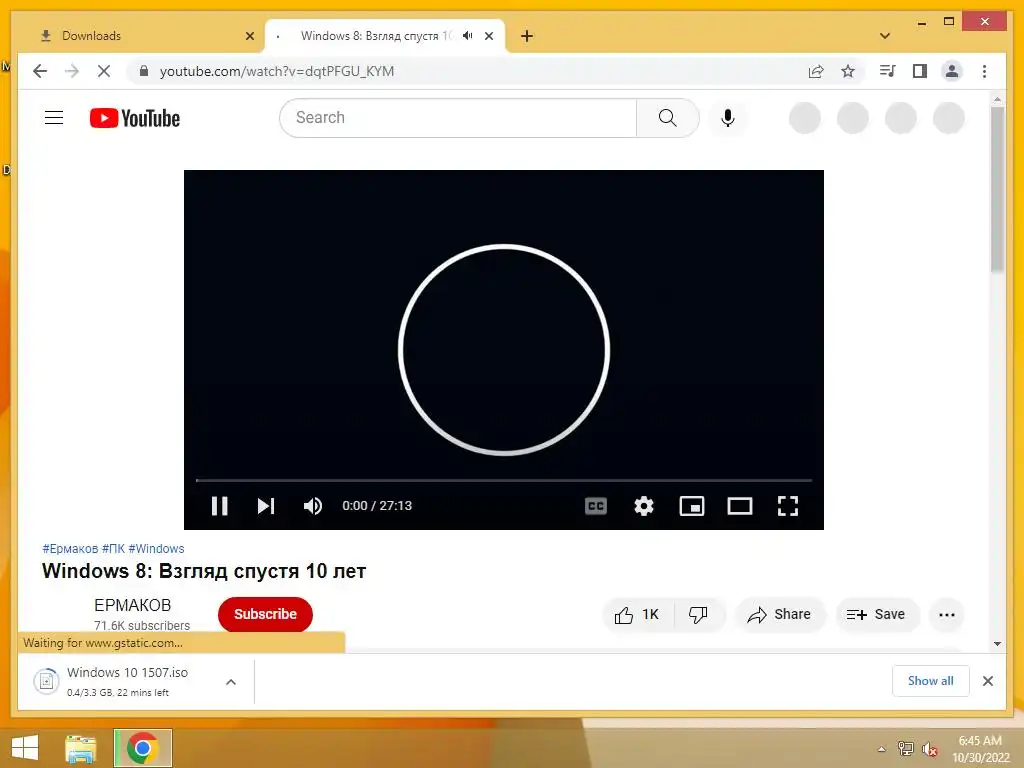This screenshot has height=768, width=1024.
Task: Mute the tab audio speaker icon
Action: (x=468, y=36)
